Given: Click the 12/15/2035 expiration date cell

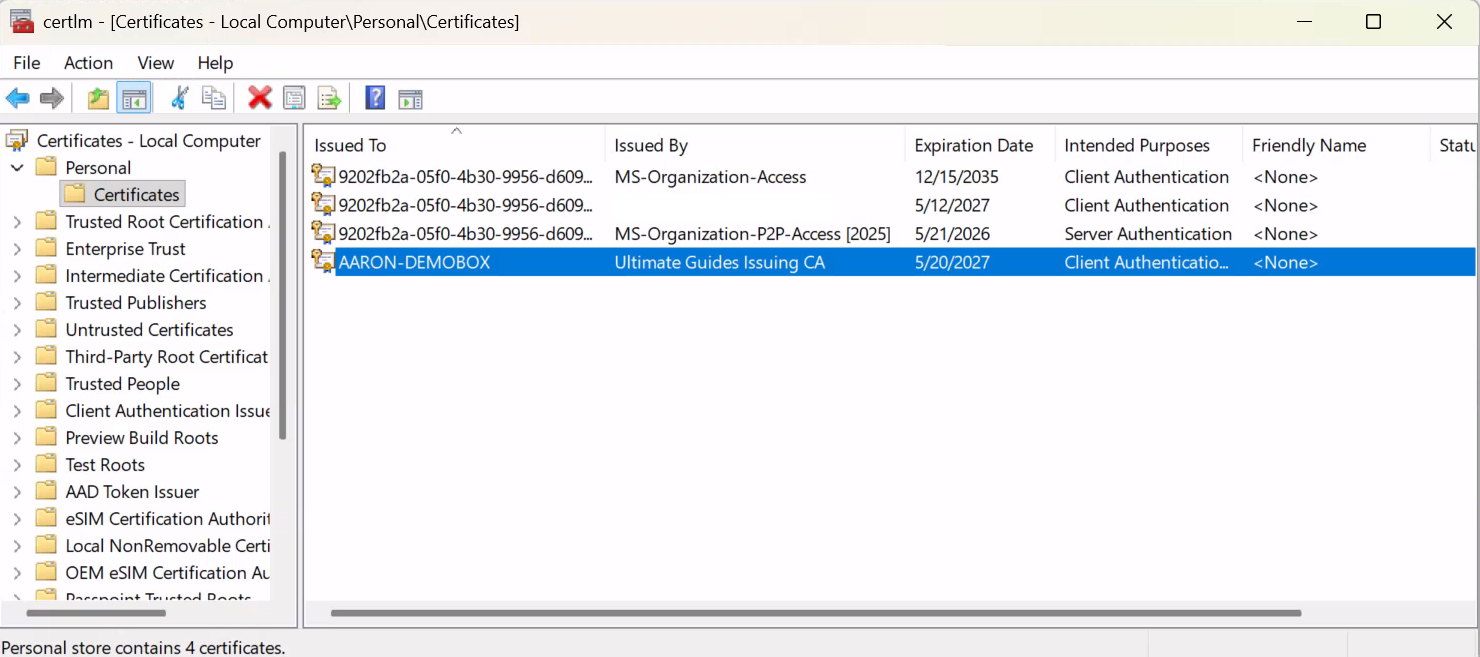Looking at the screenshot, I should point(956,177).
